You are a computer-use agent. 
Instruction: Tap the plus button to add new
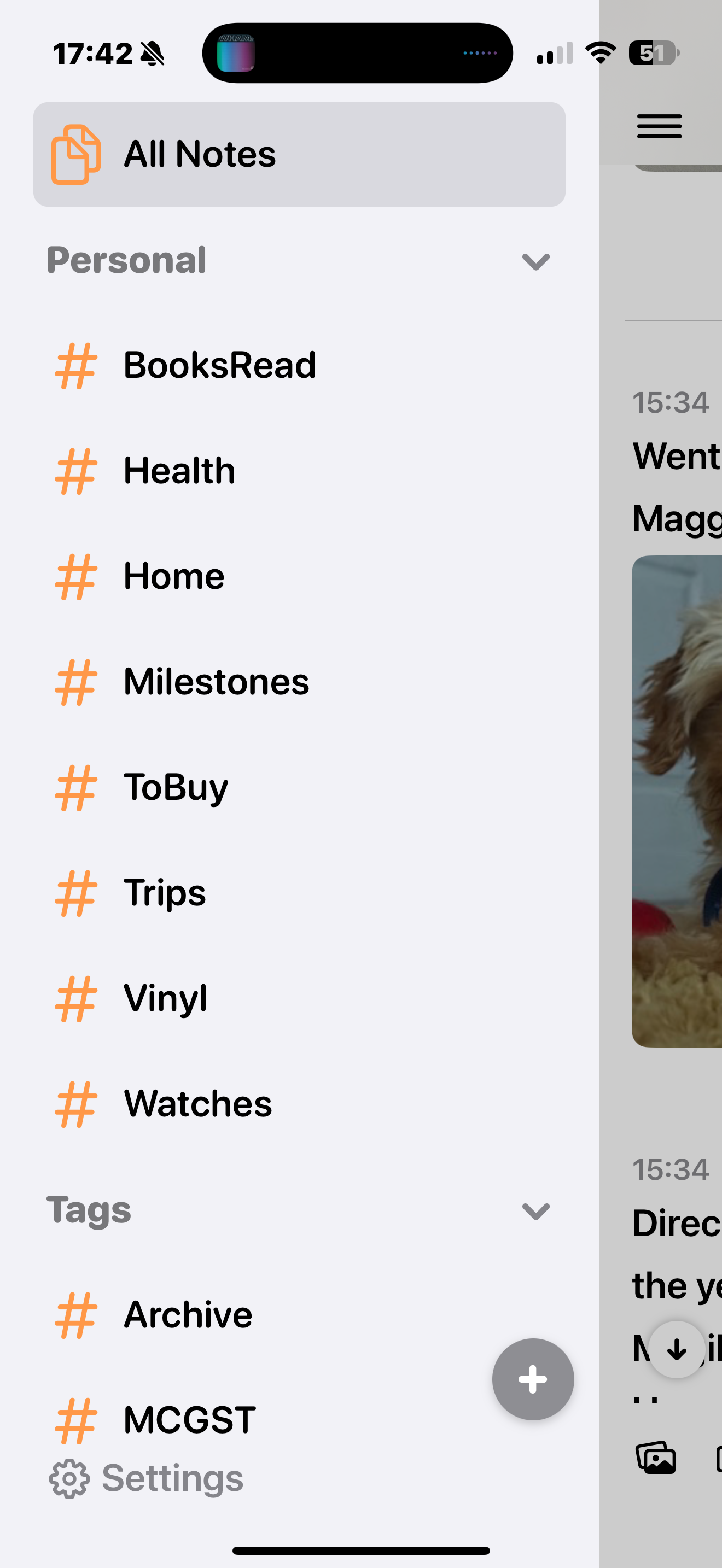(533, 1379)
